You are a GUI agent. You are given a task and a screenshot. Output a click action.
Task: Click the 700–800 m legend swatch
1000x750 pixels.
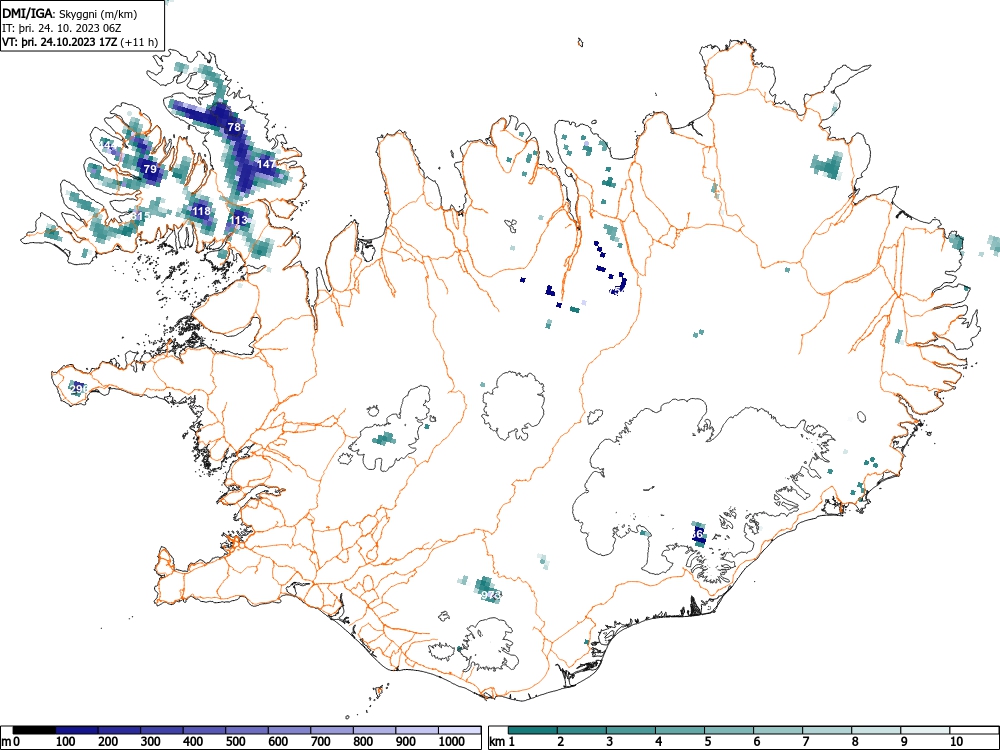[332, 730]
